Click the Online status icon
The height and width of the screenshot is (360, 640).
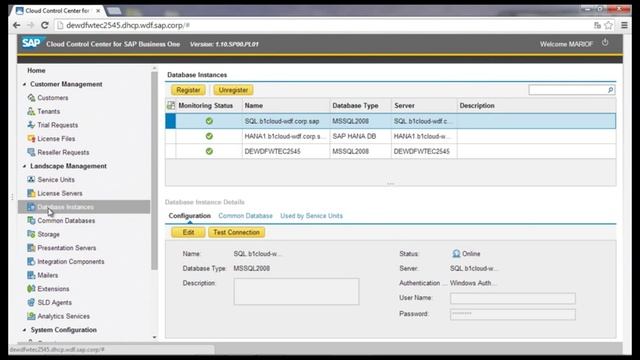point(456,253)
